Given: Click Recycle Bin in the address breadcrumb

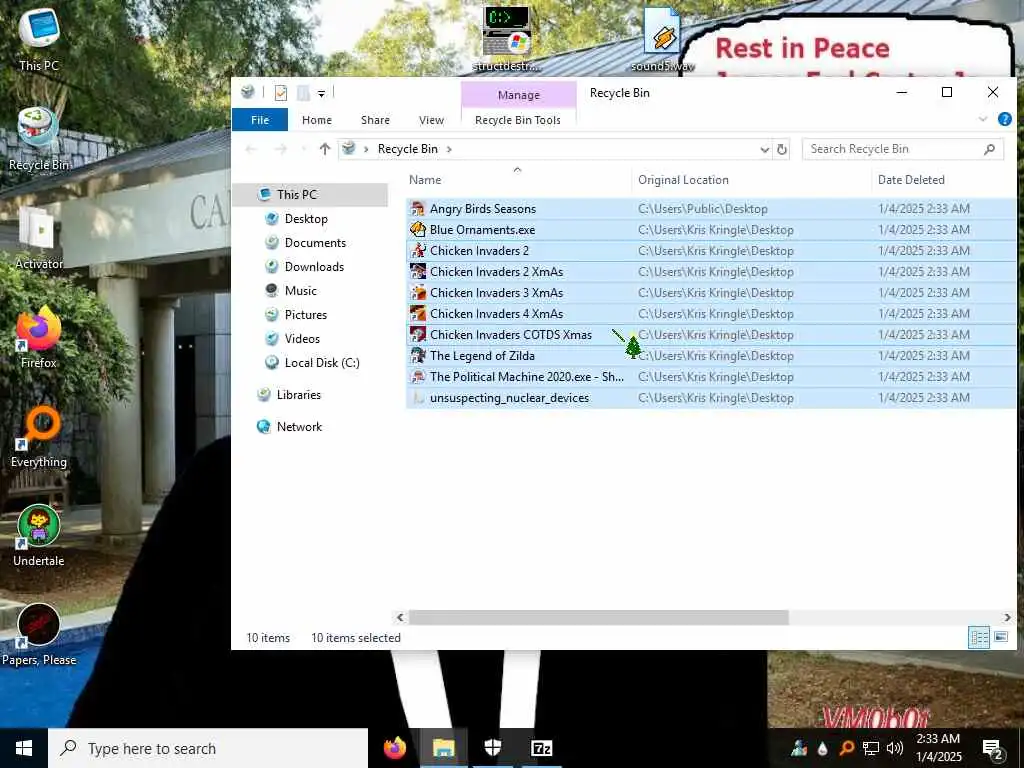Looking at the screenshot, I should 408,149.
